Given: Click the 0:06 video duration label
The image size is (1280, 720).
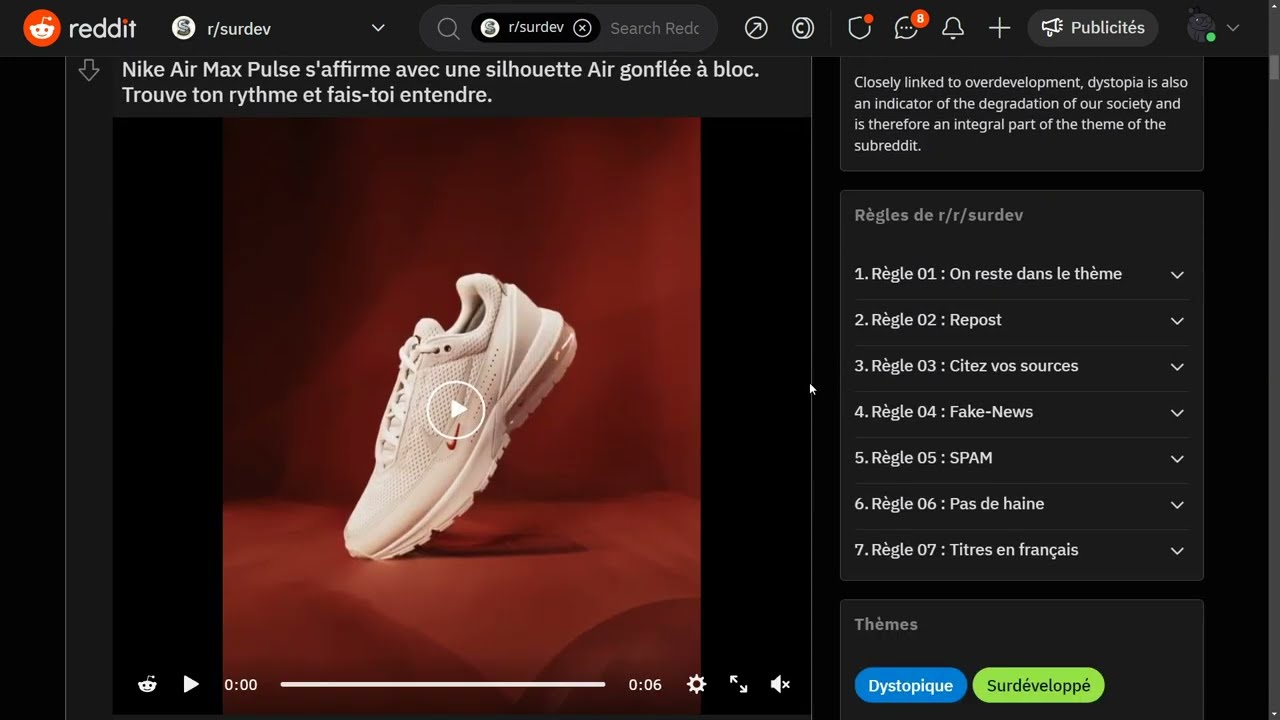Looking at the screenshot, I should pos(645,685).
